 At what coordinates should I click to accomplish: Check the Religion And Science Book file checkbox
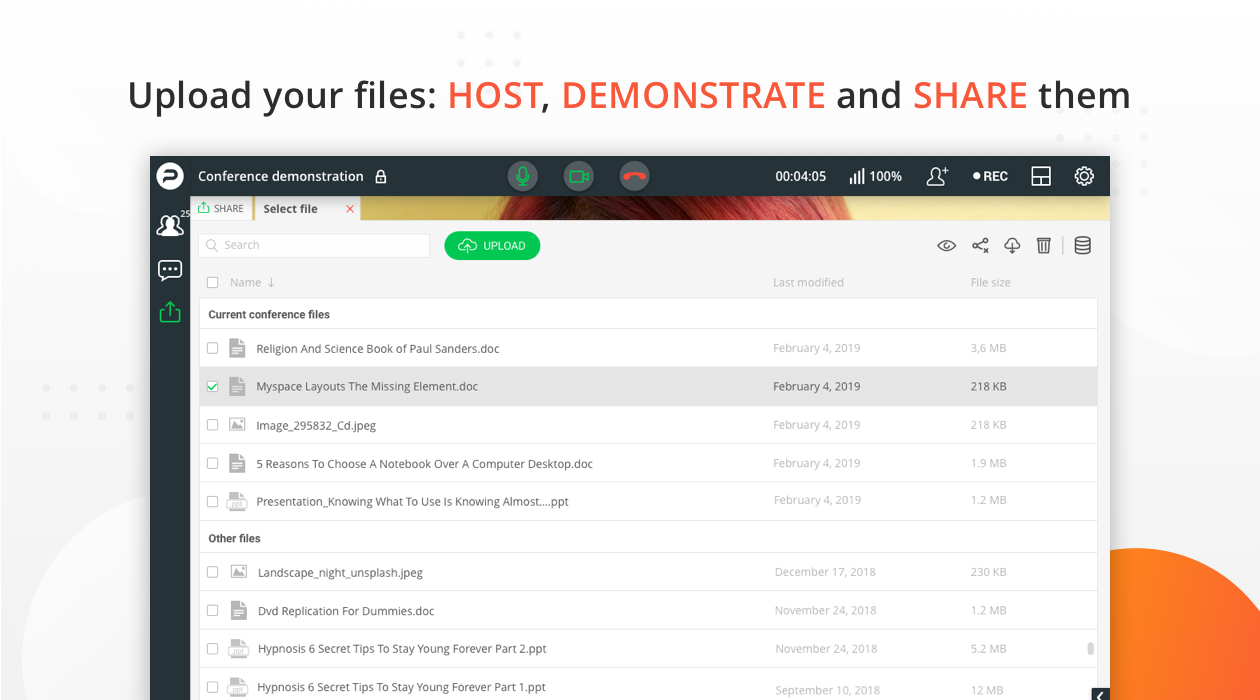[x=212, y=348]
